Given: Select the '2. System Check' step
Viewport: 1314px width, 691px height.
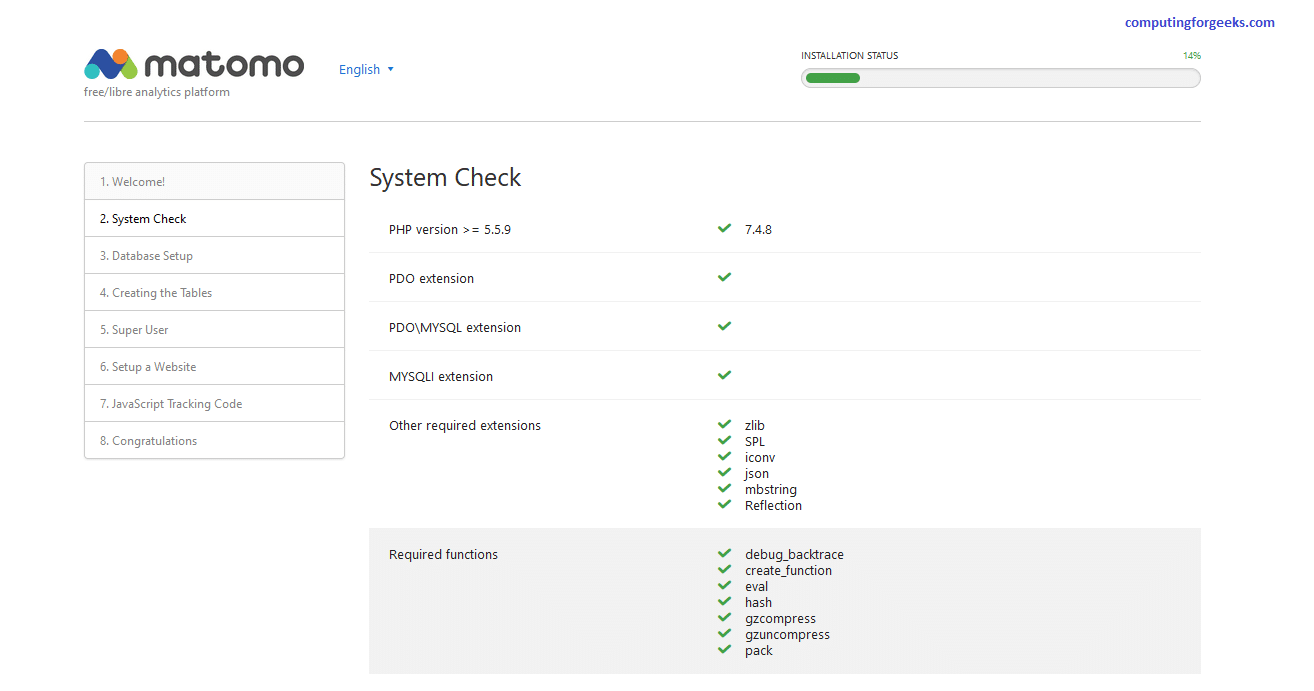Looking at the screenshot, I should [214, 219].
